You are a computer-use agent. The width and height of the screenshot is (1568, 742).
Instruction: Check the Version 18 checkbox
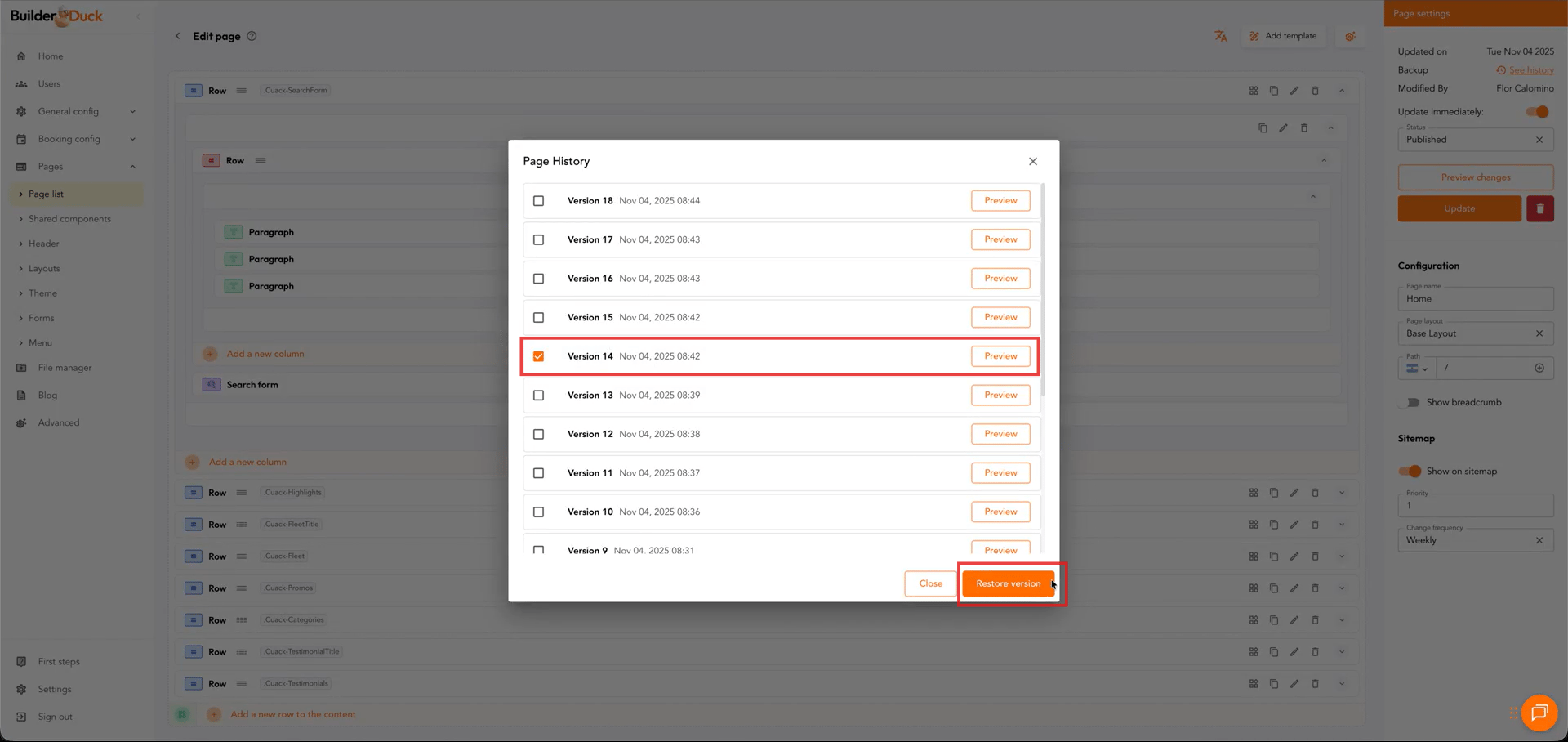538,201
